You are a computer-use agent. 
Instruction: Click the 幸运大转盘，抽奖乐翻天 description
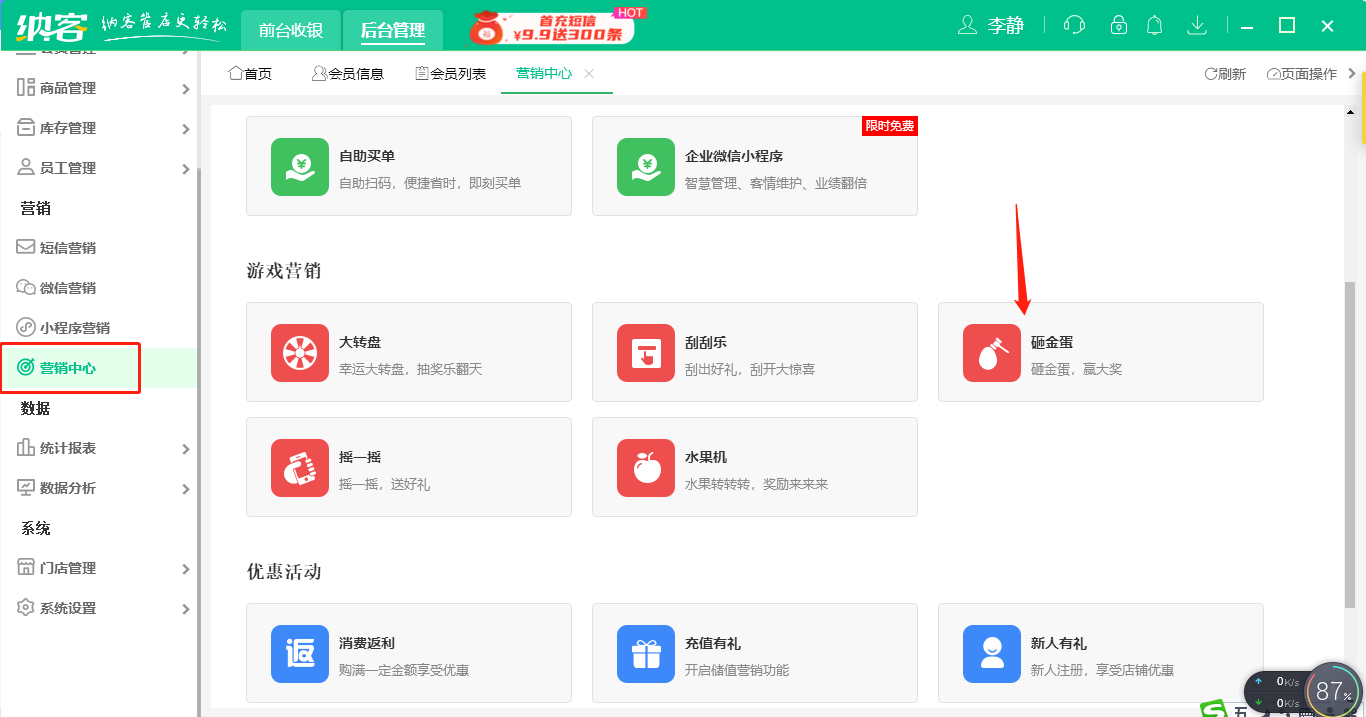(411, 369)
